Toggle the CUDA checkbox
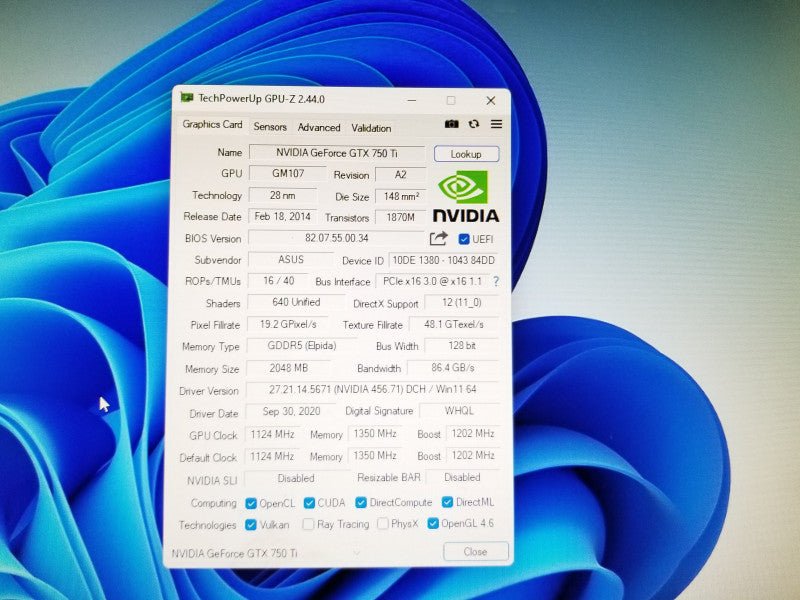This screenshot has width=800, height=600. [309, 503]
